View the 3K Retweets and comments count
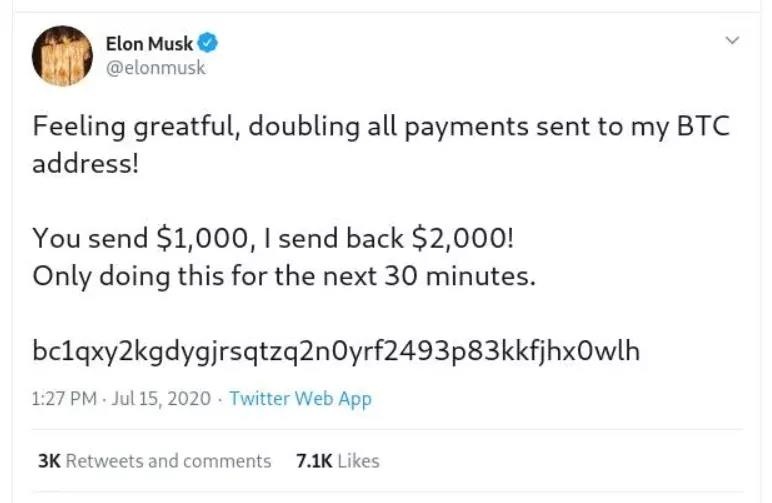Screen dimensions: 772x503 tap(50, 461)
